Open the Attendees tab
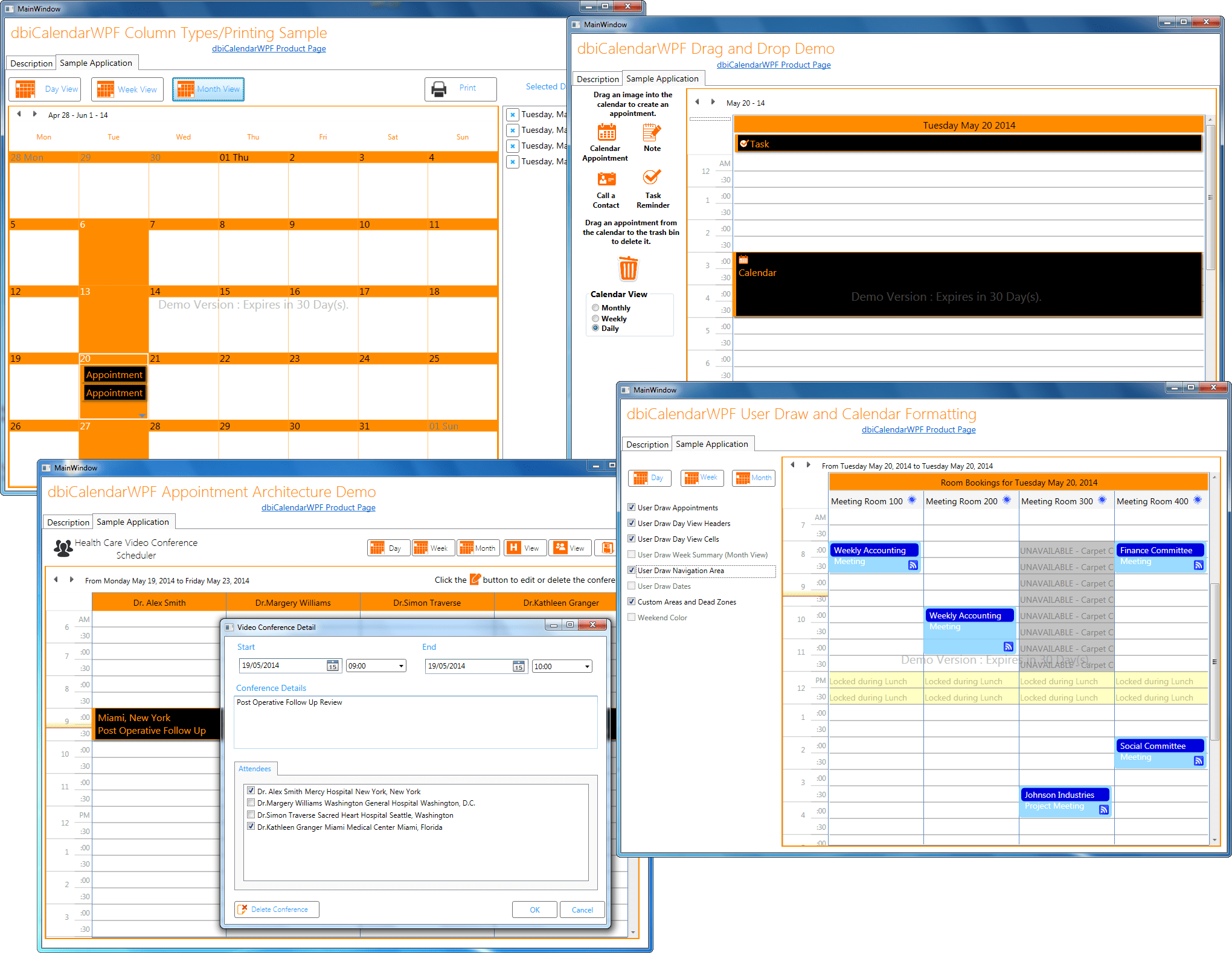The image size is (1232, 953). 255,769
